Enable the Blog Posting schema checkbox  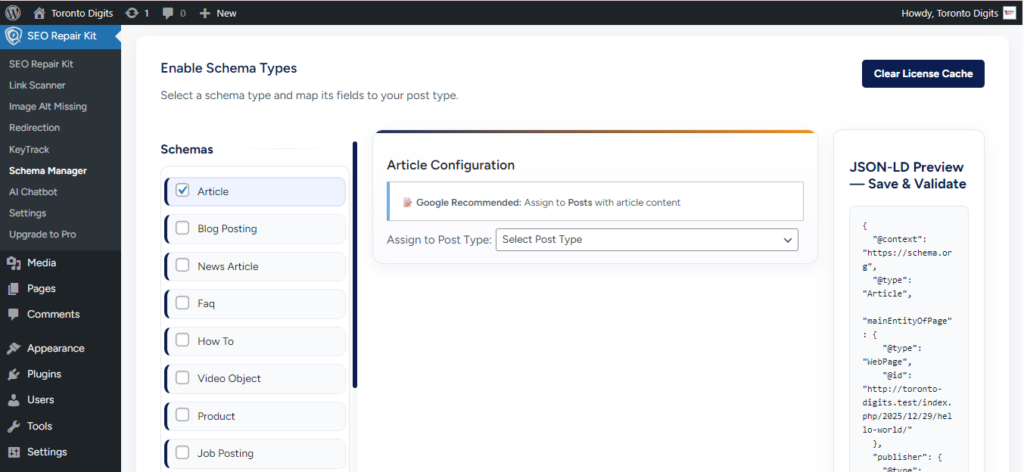pyautogui.click(x=182, y=228)
